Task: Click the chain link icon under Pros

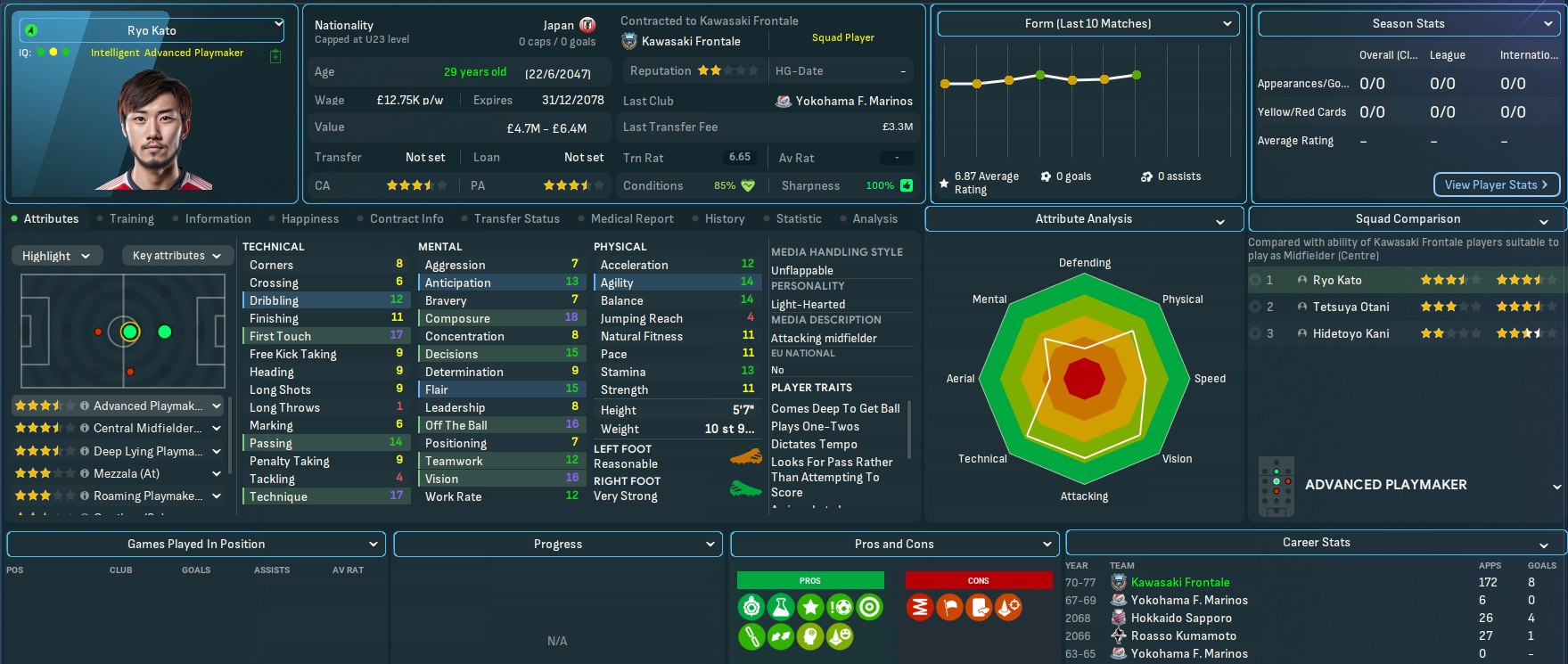Action: (751, 636)
